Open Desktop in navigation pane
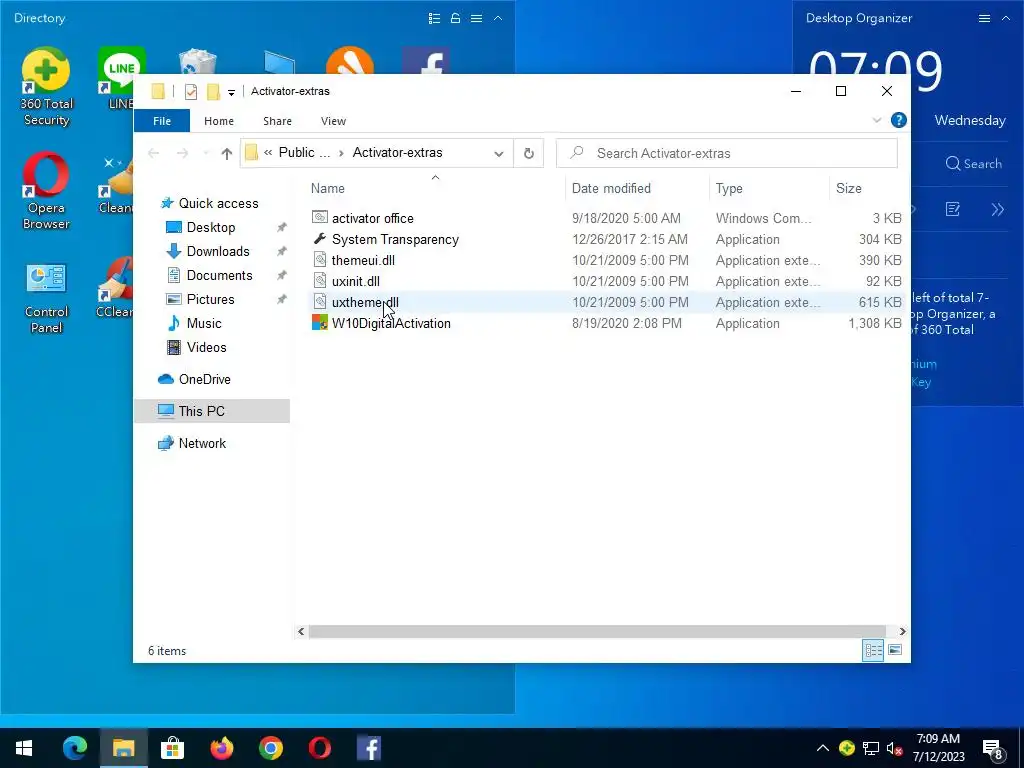The width and height of the screenshot is (1024, 768). click(210, 227)
